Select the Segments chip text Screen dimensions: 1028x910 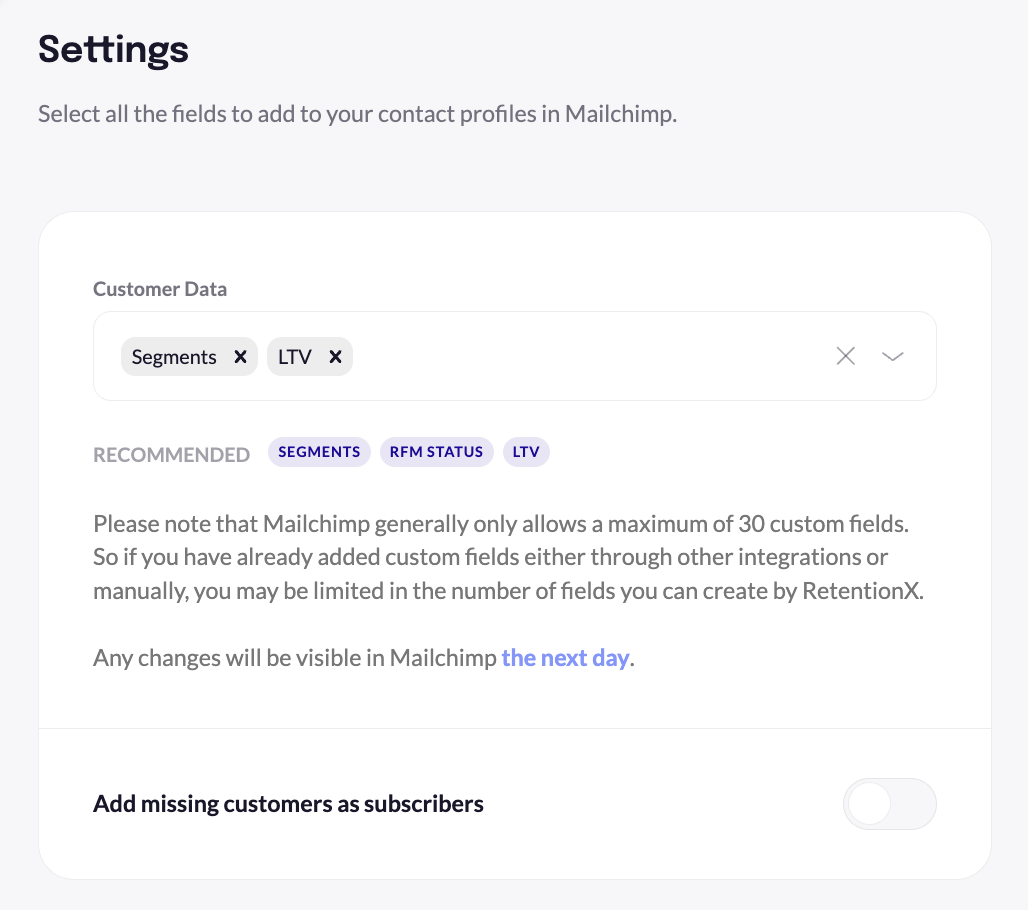174,356
